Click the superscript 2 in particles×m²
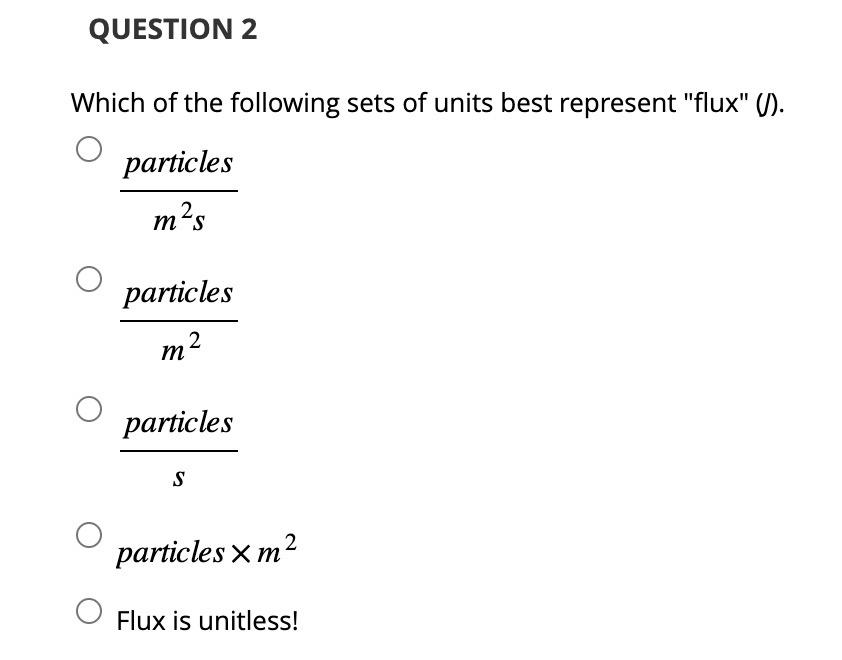This screenshot has width=842, height=660. 288,540
